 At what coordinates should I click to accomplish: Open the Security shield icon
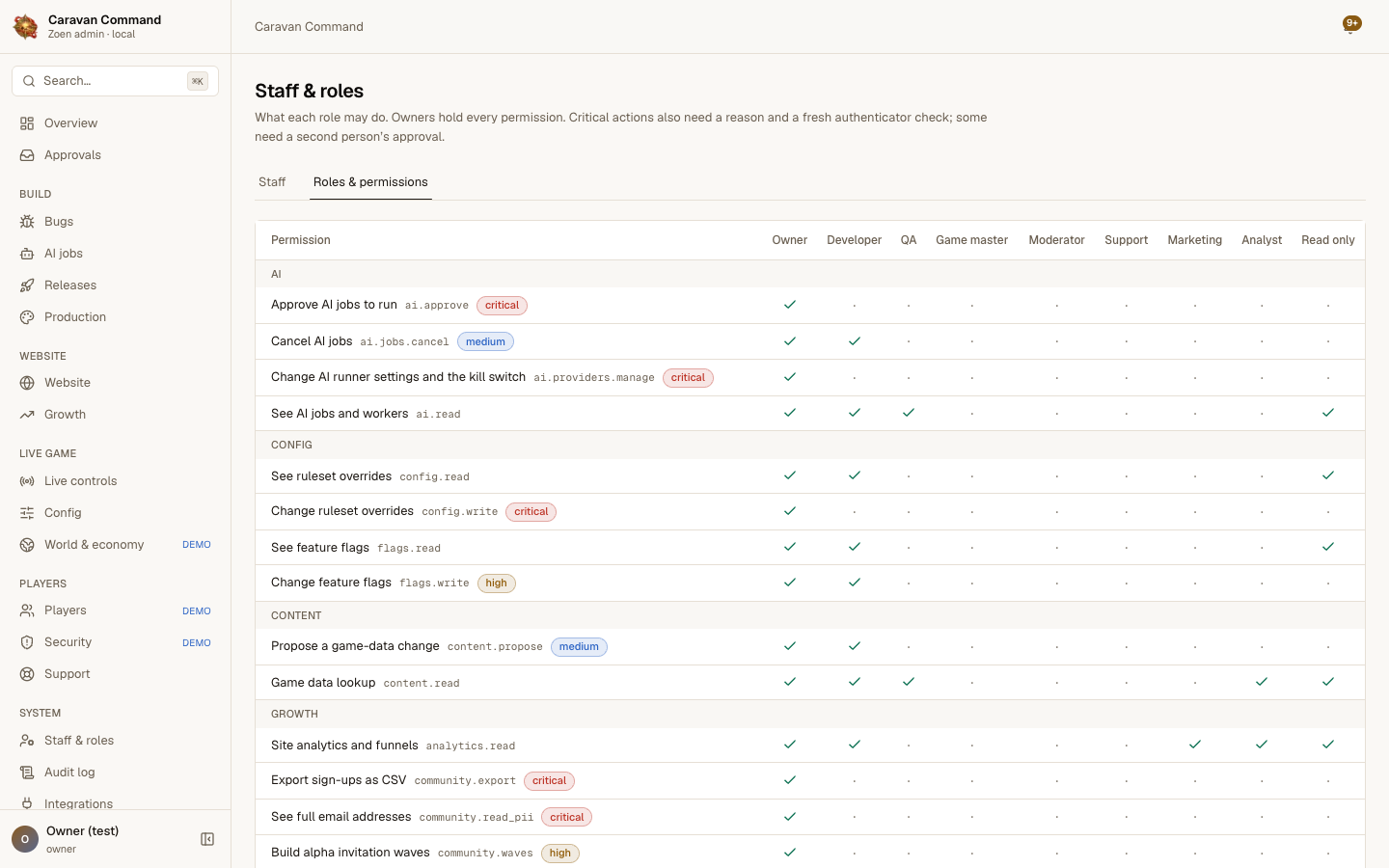point(27,642)
